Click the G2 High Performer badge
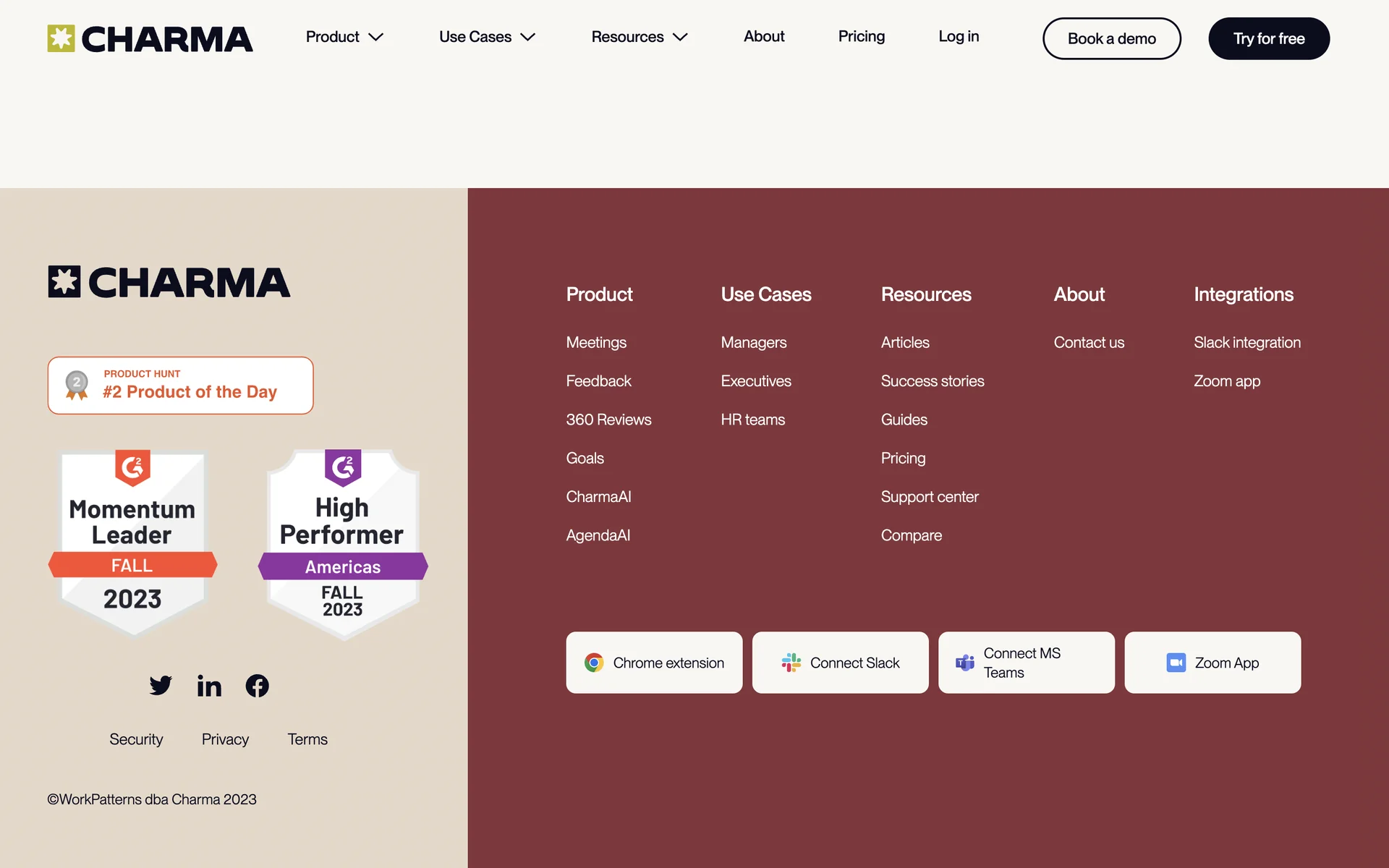The height and width of the screenshot is (868, 1389). point(343,544)
